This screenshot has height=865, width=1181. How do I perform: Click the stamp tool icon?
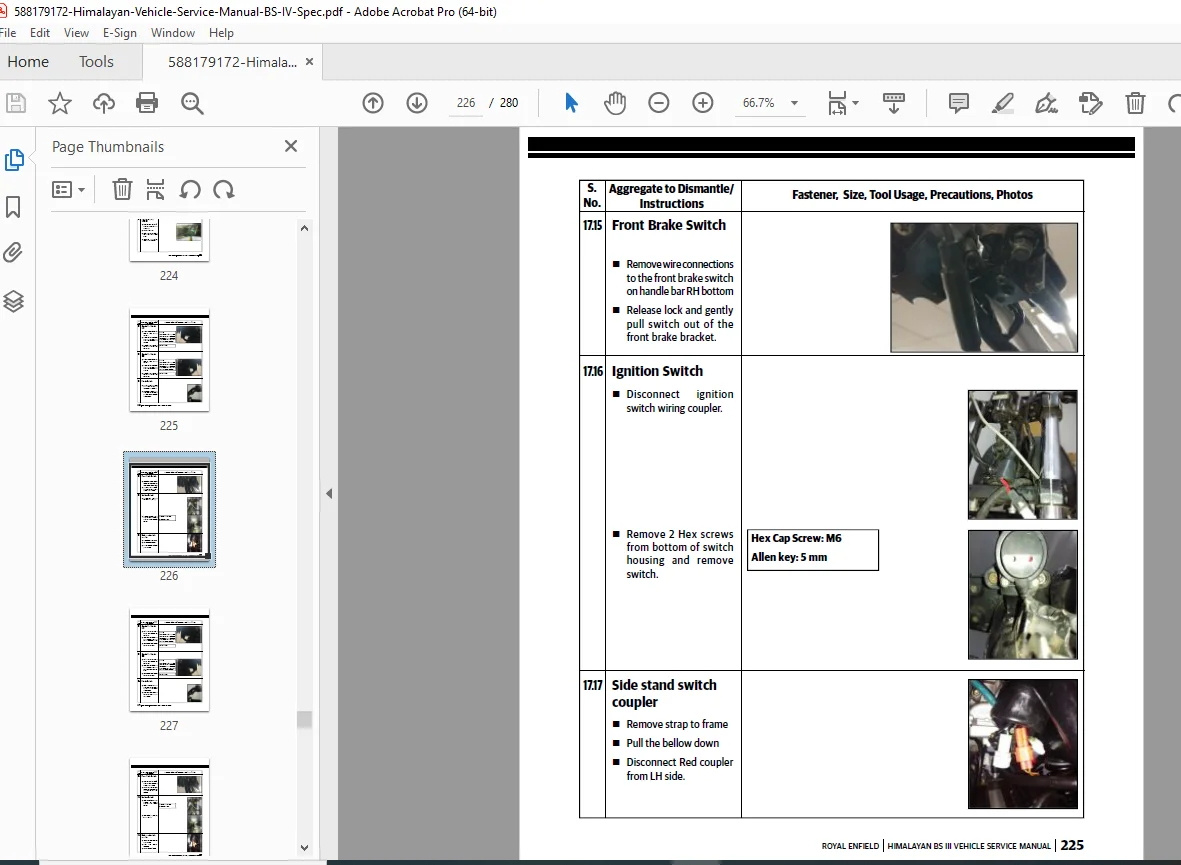1090,103
